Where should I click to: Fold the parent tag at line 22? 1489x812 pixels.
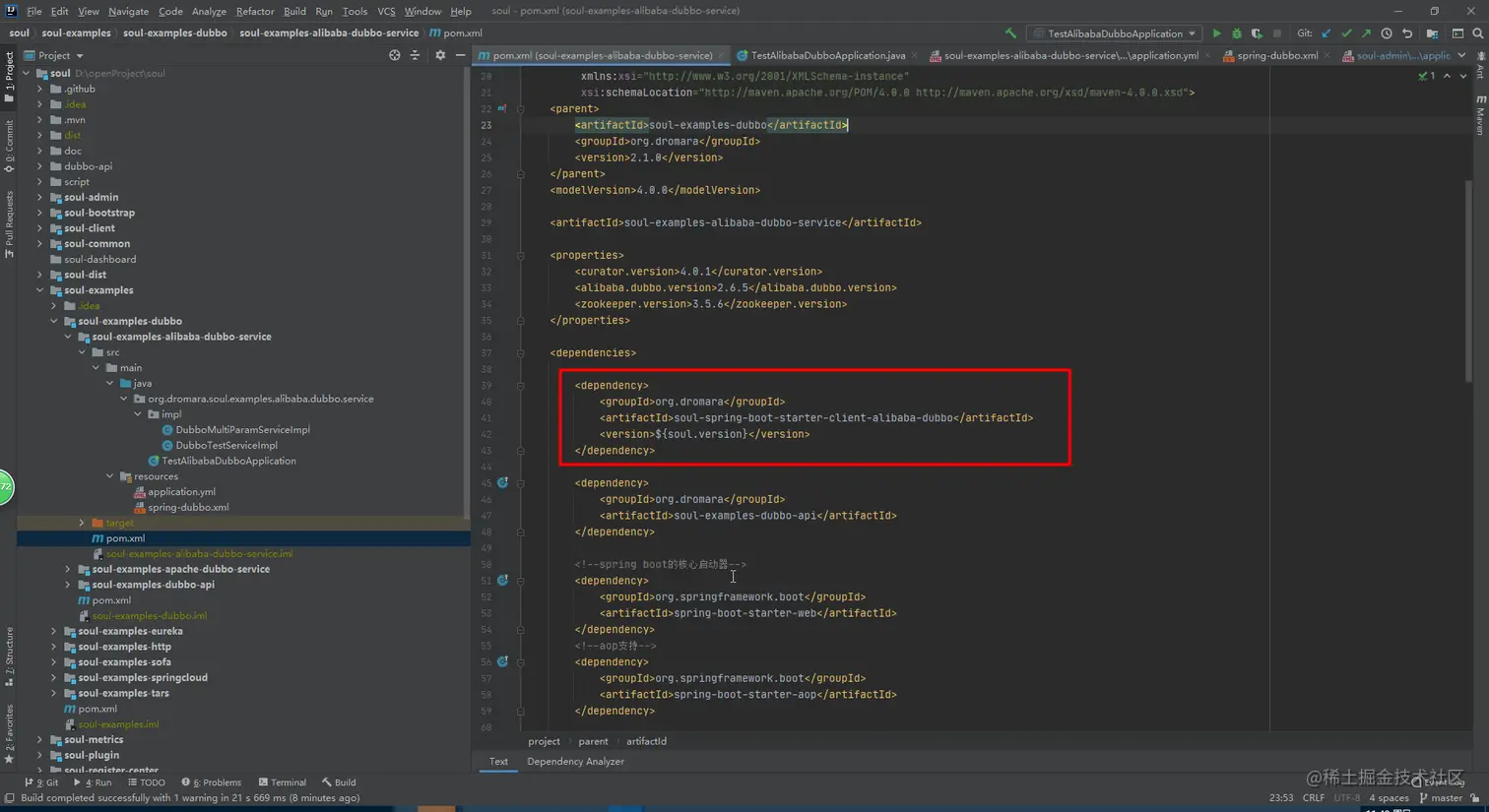520,108
